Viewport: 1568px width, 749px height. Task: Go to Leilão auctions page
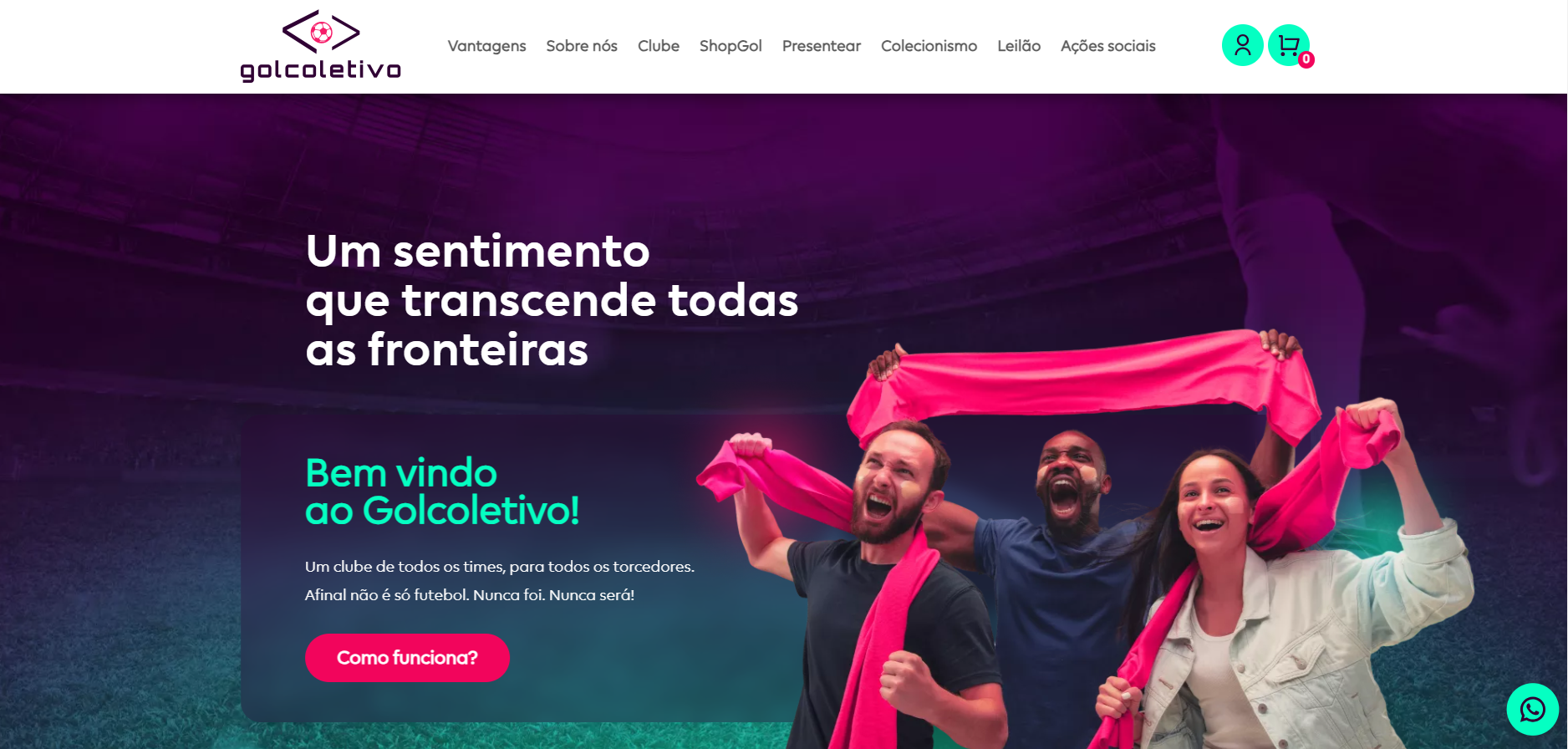[x=1019, y=46]
